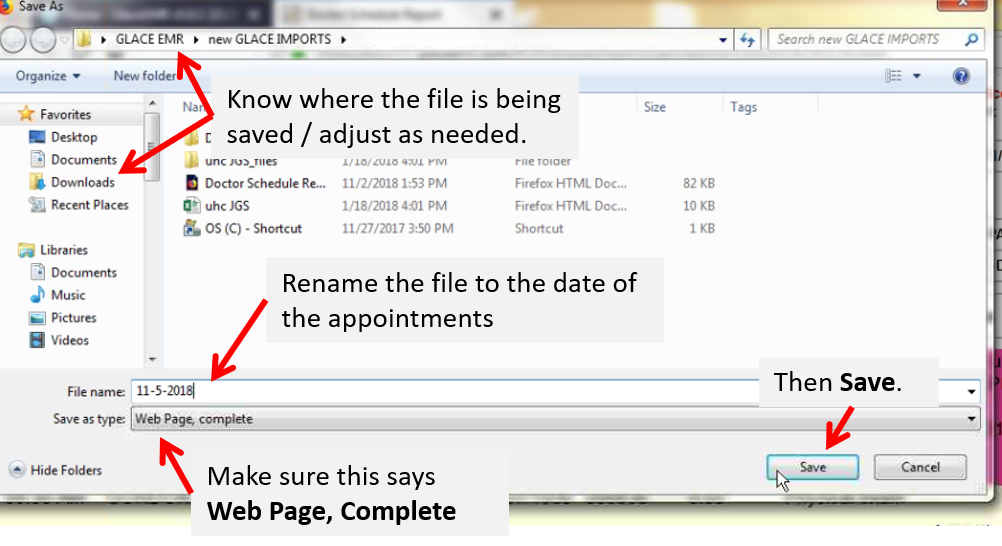1002x546 pixels.
Task: Click Hide Folders toggle
Action: click(56, 470)
